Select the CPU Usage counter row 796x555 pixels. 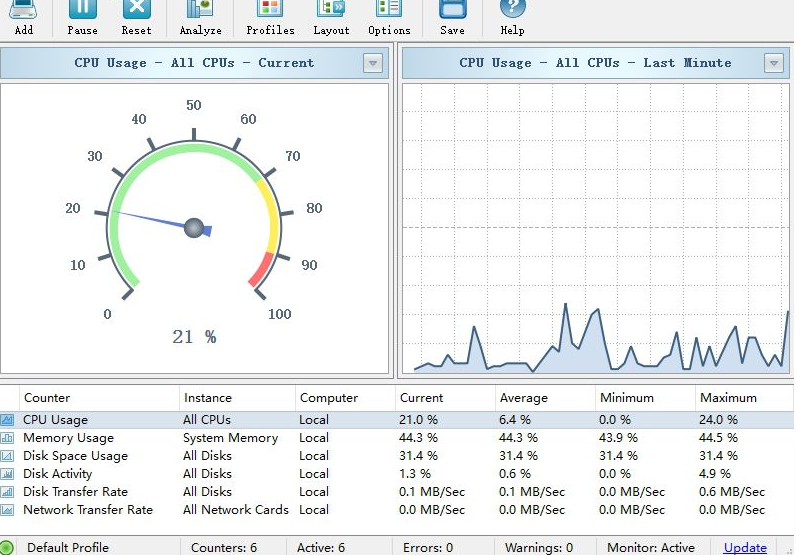55,420
